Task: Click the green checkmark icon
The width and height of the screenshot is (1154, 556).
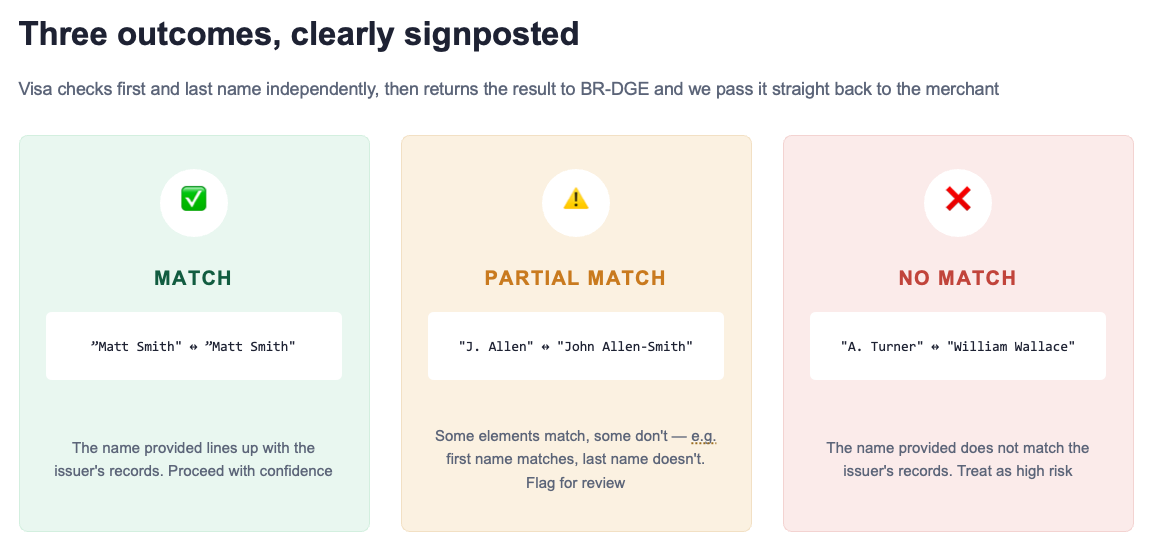Action: click(194, 199)
